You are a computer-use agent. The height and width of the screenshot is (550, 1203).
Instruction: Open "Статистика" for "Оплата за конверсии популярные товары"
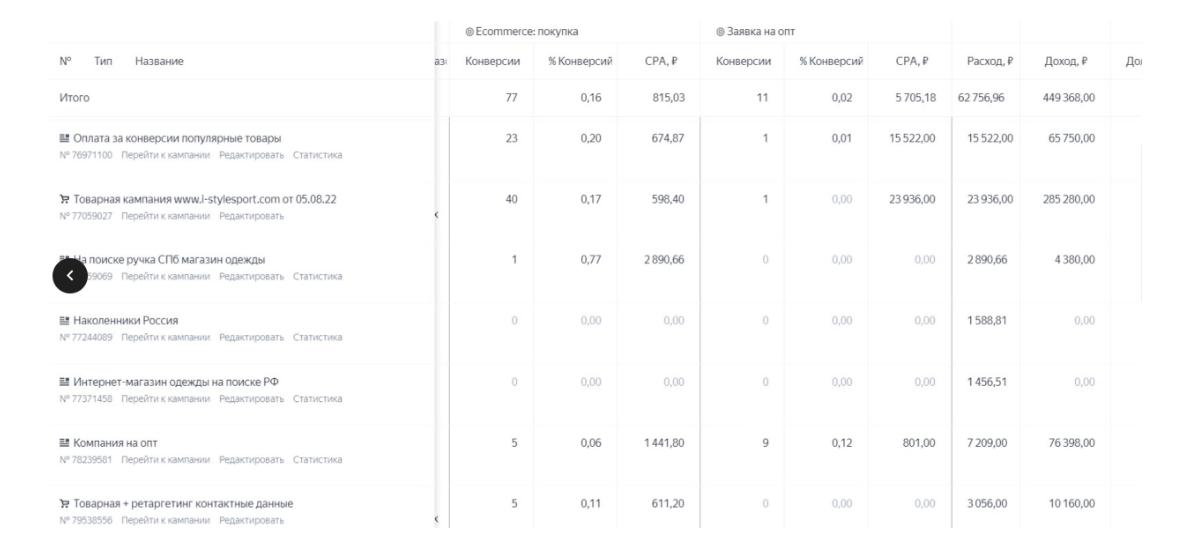click(x=317, y=155)
